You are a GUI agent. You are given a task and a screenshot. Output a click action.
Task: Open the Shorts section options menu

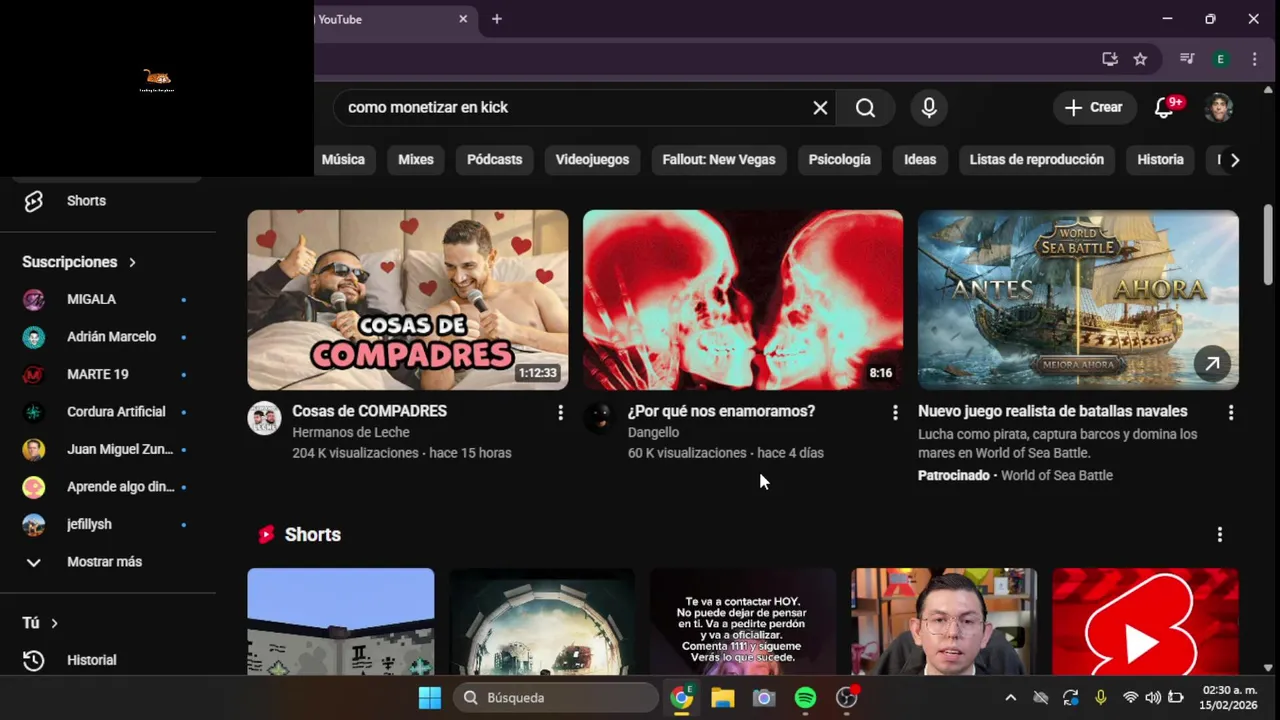point(1219,535)
